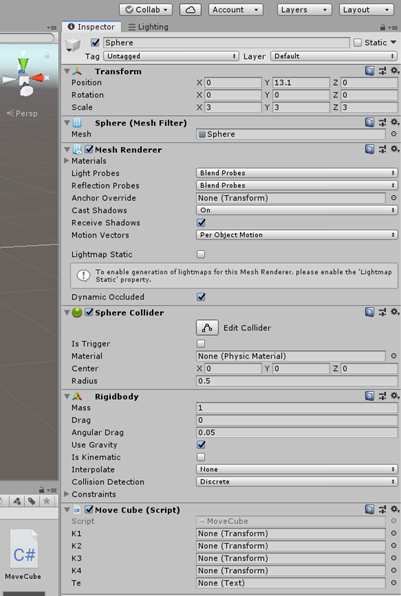This screenshot has width=401, height=596.
Task: Toggle Use Gravity checkbox
Action: (201, 444)
